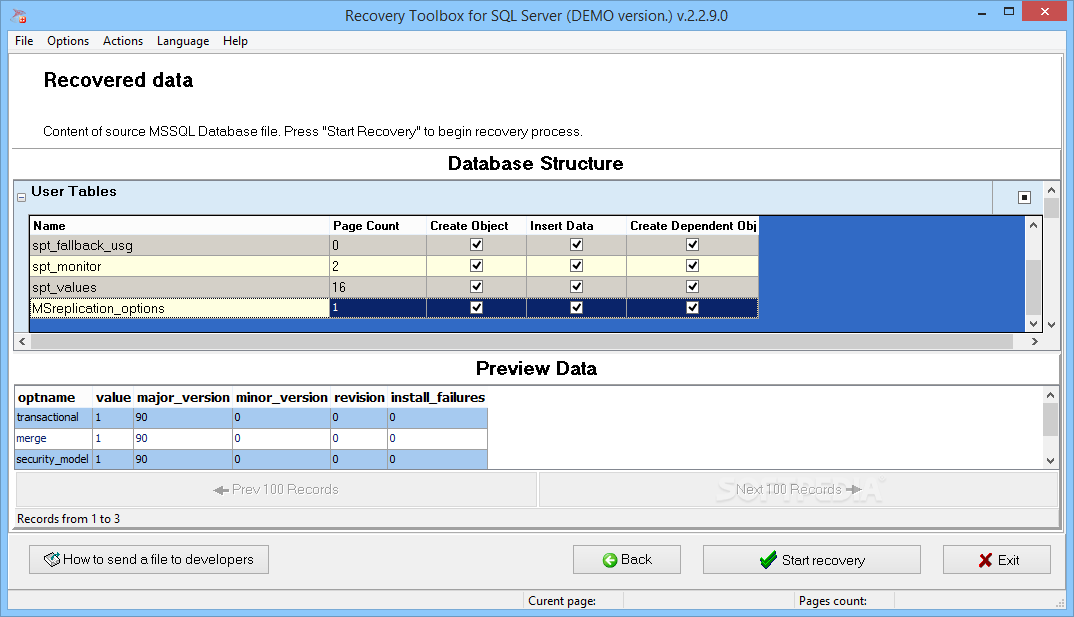
Task: Click the horizontal scrollbar left arrow
Action: coord(22,341)
